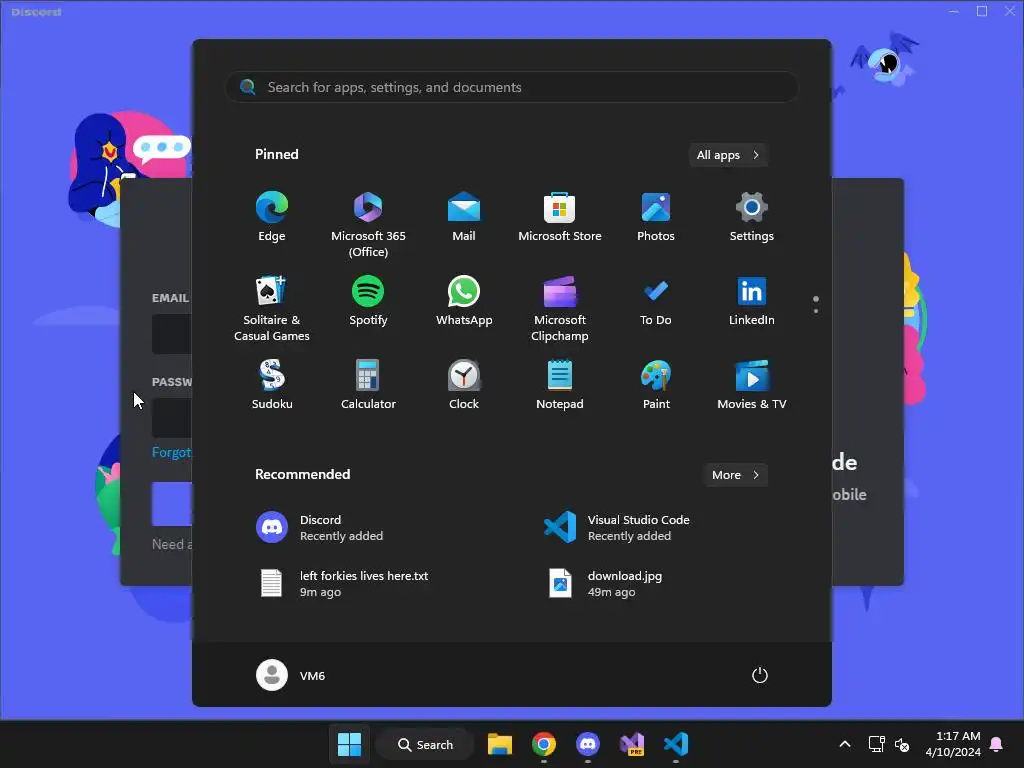1024x768 pixels.
Task: Switch to Chrome on taskbar
Action: pos(543,744)
